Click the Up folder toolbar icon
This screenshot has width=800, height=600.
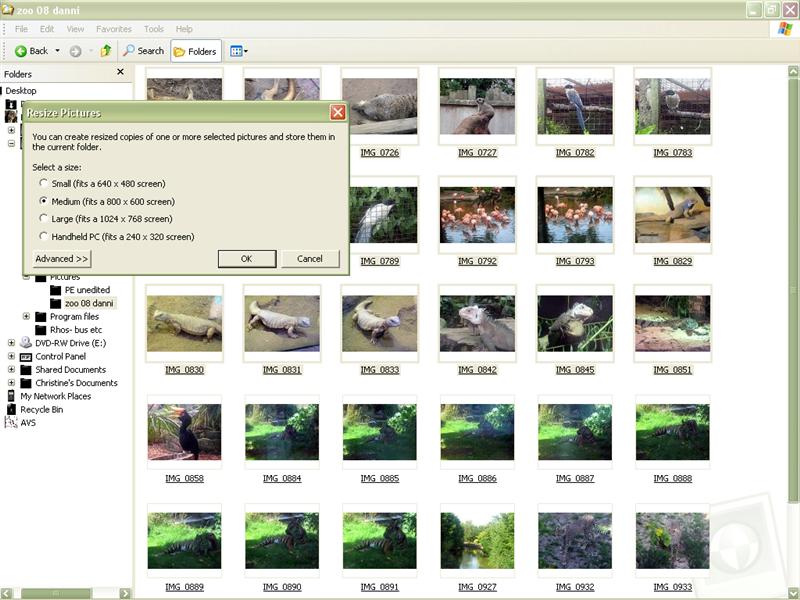point(106,51)
